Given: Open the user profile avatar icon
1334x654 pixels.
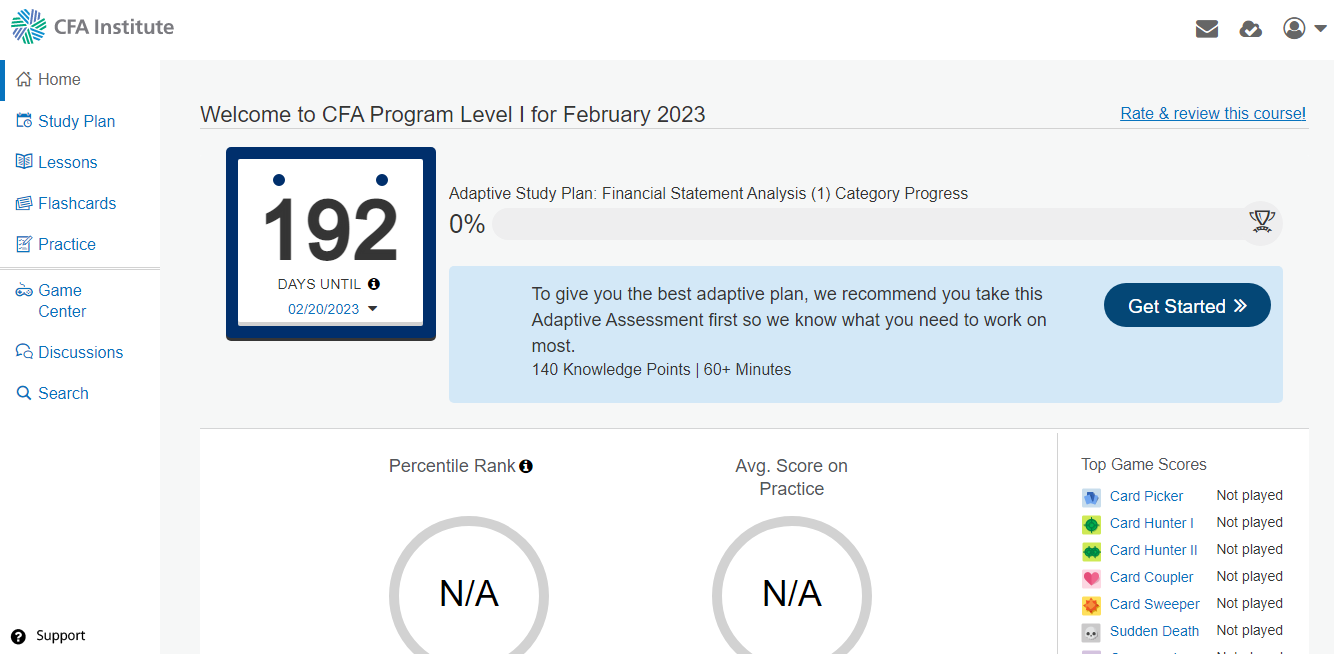Looking at the screenshot, I should click(1295, 28).
